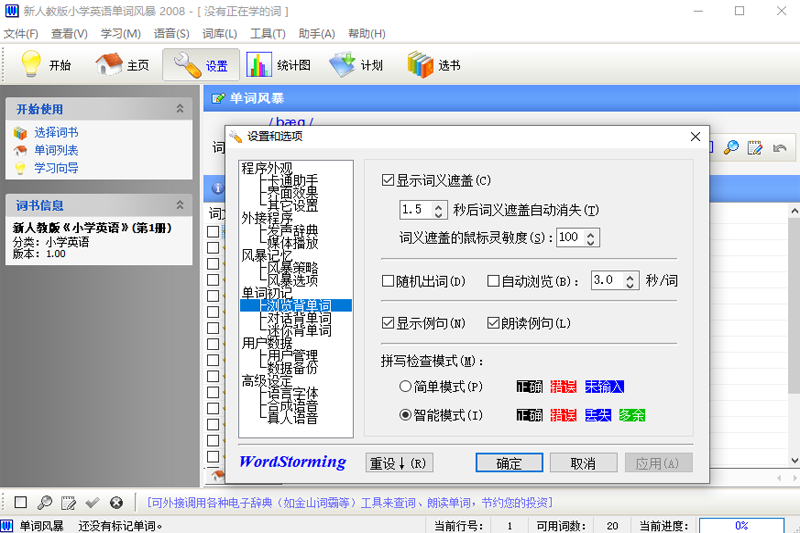800x533 pixels.
Task: Select 智能模式 radio button
Action: click(x=405, y=415)
